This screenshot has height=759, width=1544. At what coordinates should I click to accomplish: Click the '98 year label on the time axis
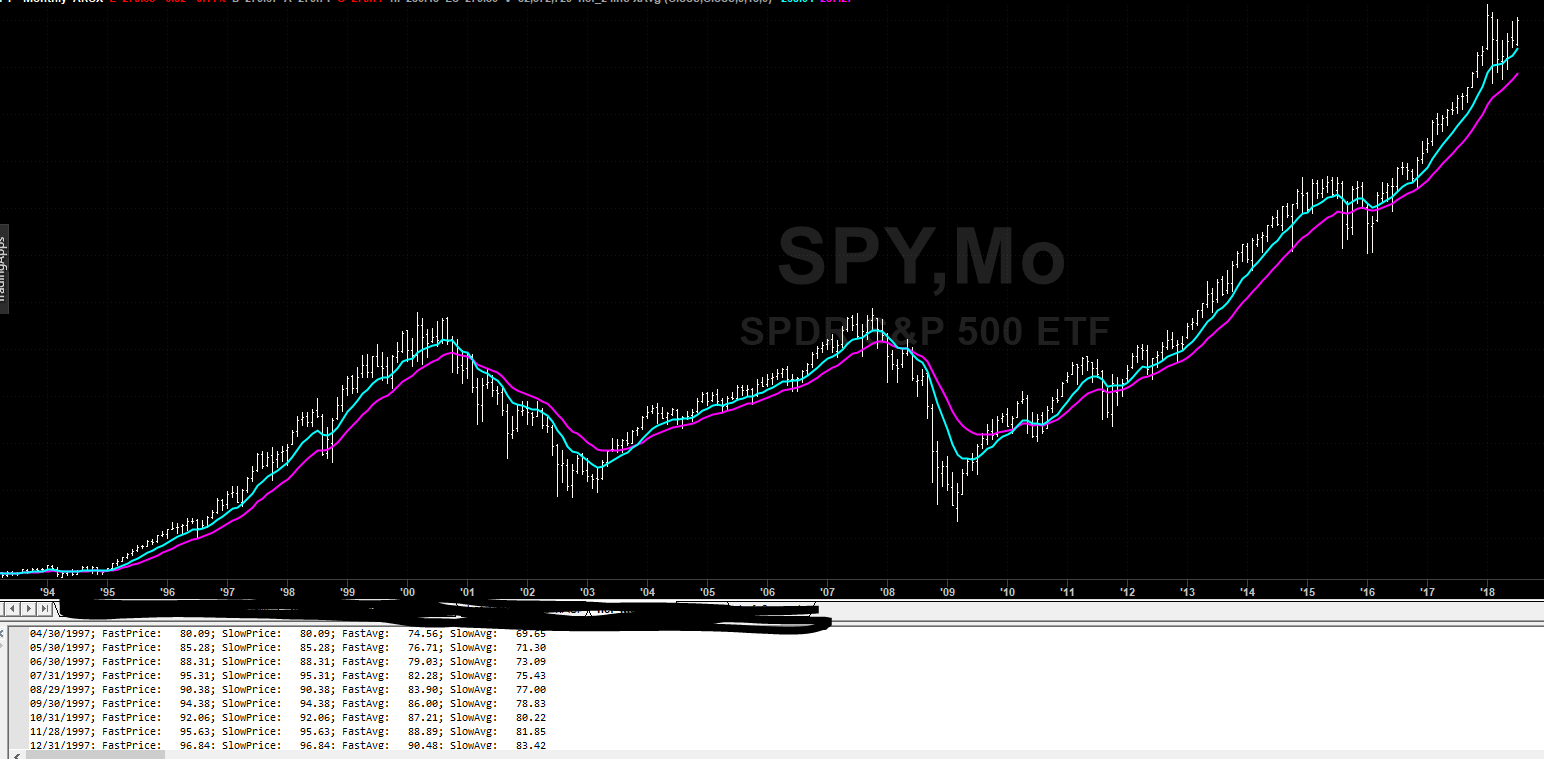[x=287, y=591]
